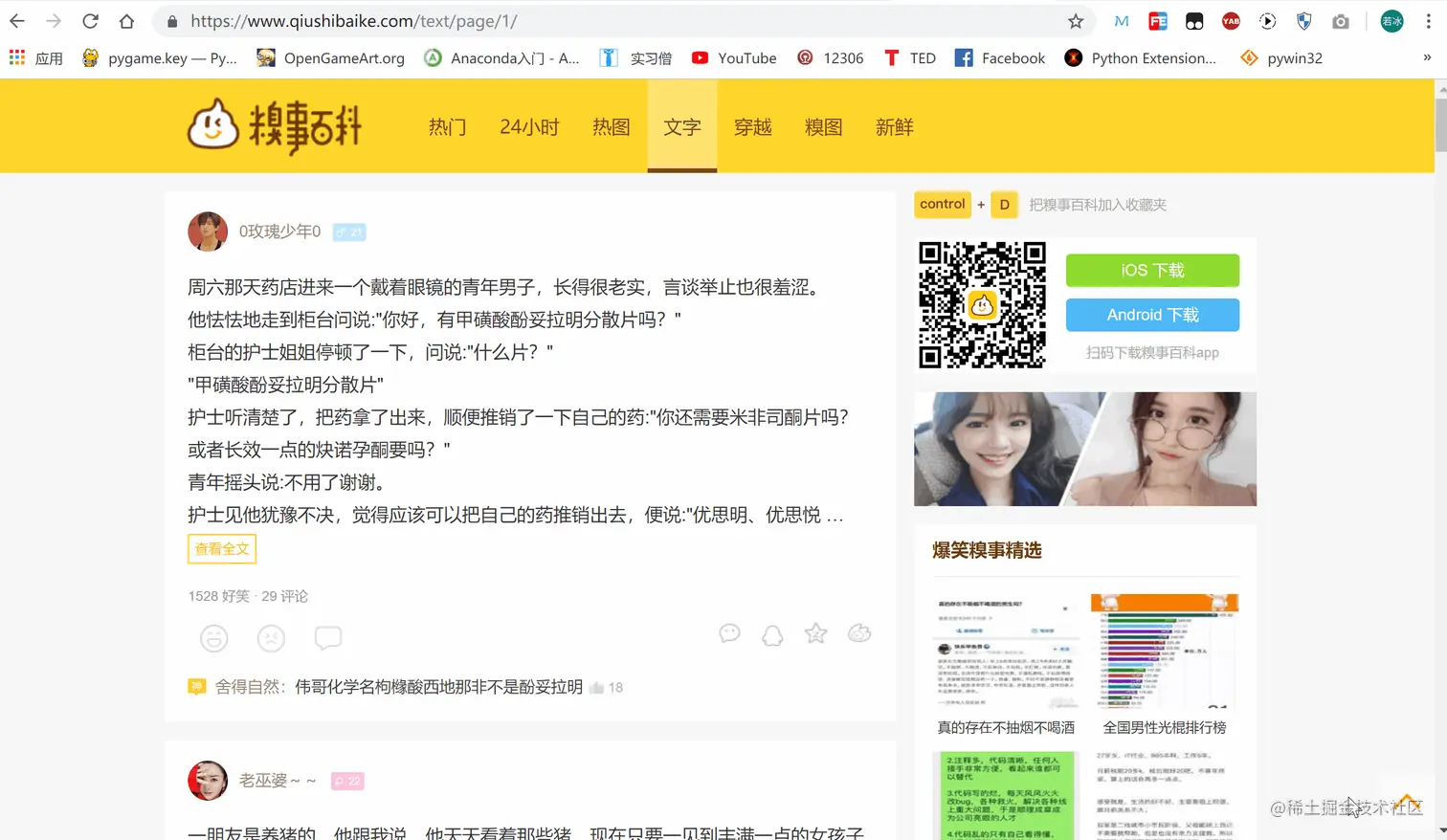Toggle the favorite star on the first post

815,633
